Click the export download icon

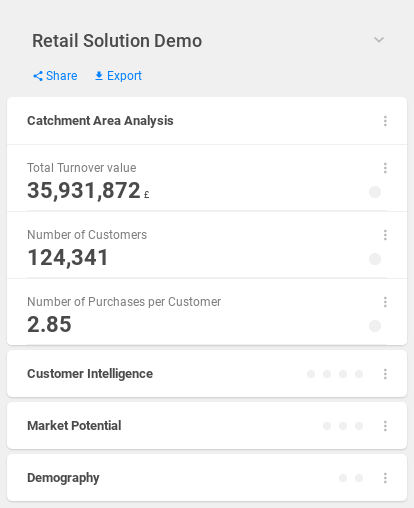[99, 76]
